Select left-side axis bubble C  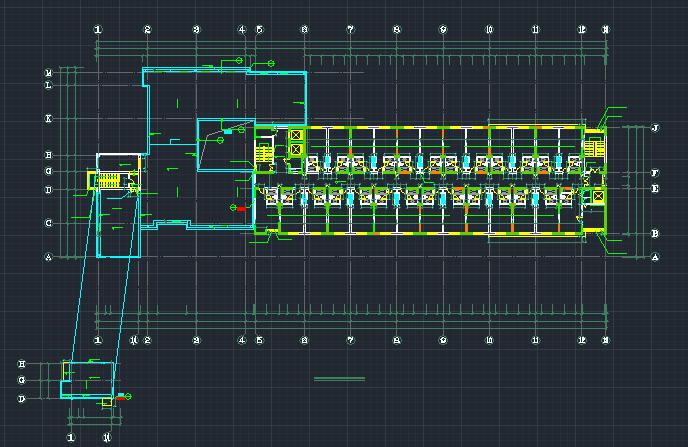pos(48,223)
